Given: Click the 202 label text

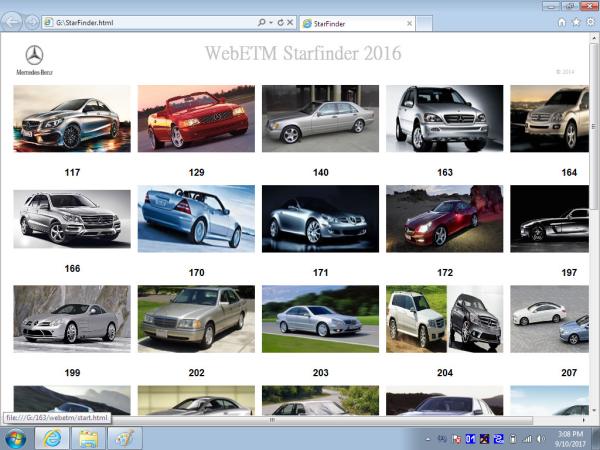Looking at the screenshot, I should pos(196,373).
